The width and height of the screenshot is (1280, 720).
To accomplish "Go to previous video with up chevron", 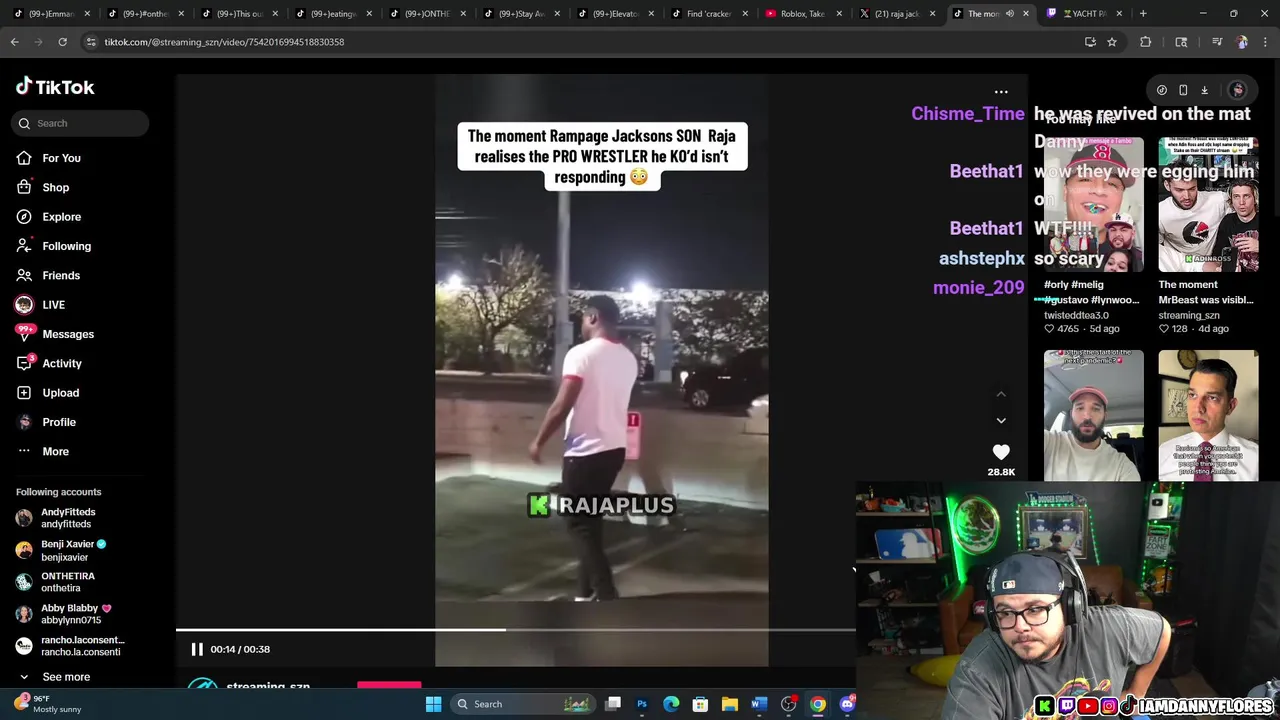I will pos(1001,394).
